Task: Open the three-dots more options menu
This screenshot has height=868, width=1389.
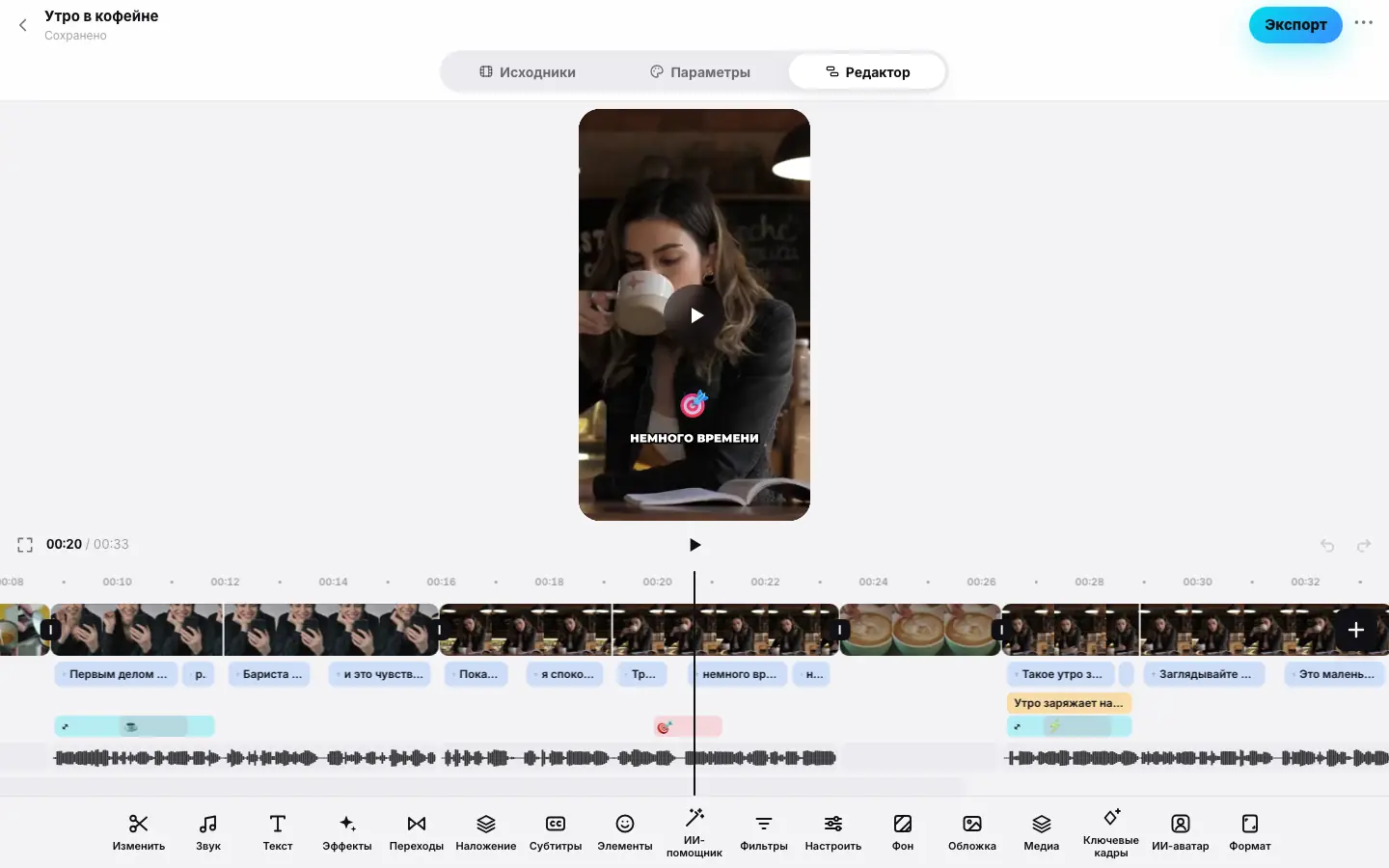Action: (1364, 23)
